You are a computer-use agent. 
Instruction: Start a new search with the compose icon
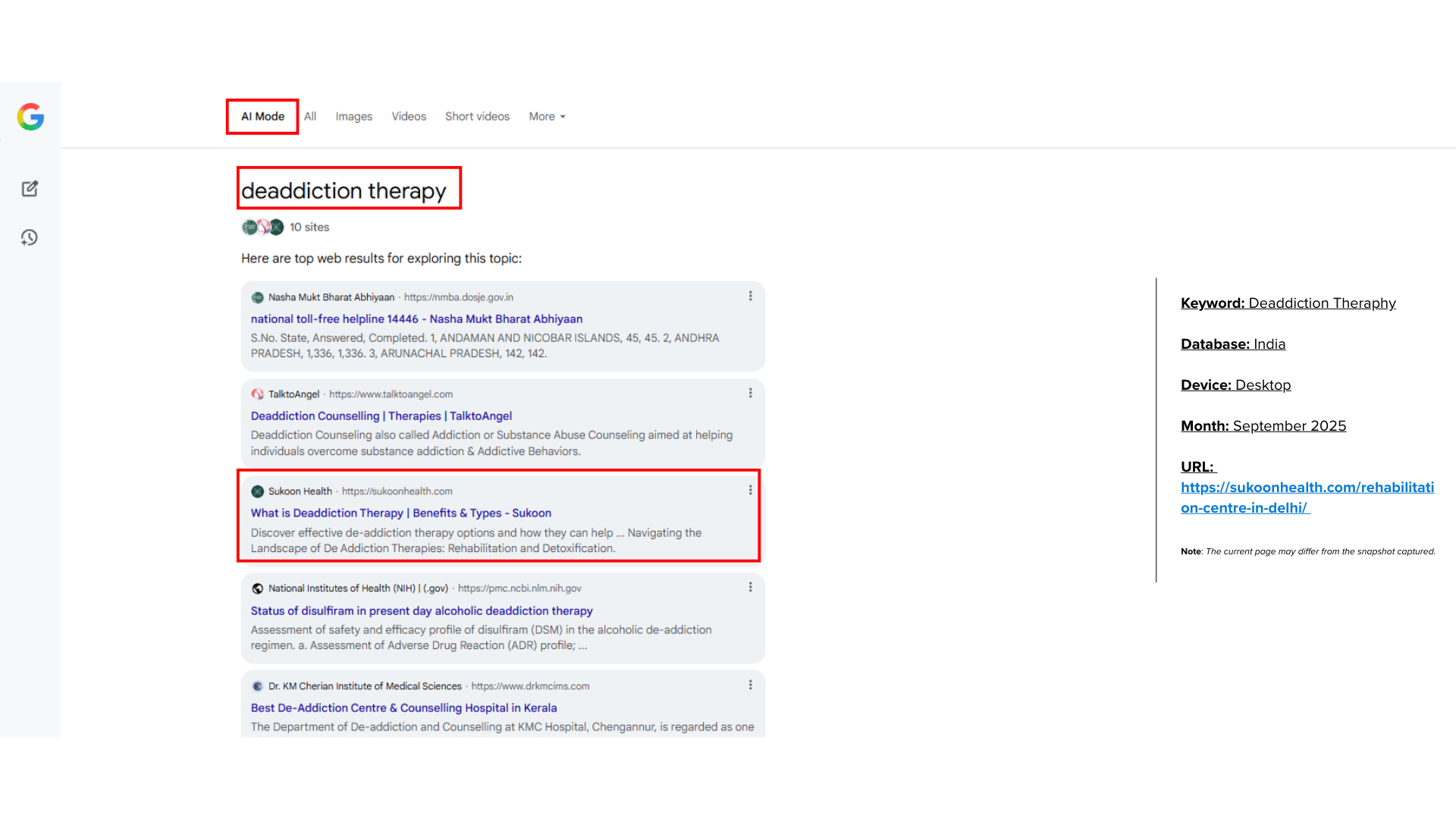[30, 189]
